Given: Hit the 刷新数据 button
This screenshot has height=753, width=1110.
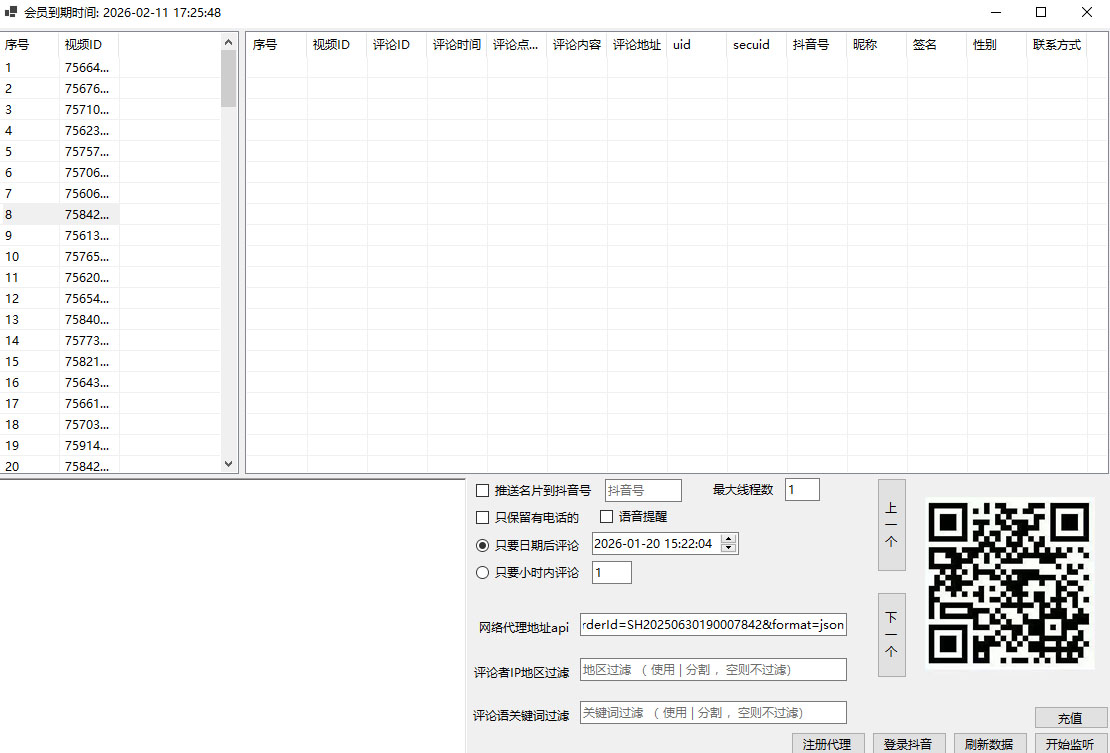Looking at the screenshot, I should point(989,744).
